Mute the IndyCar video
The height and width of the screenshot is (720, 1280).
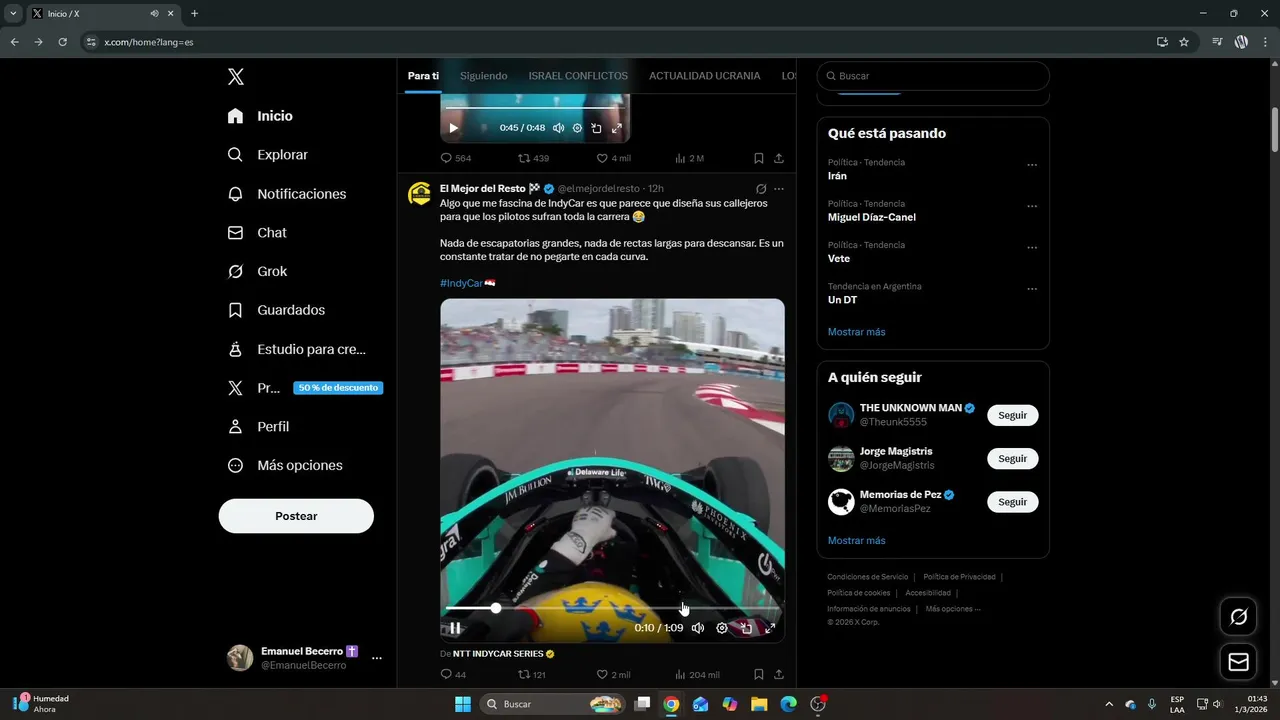pos(698,628)
